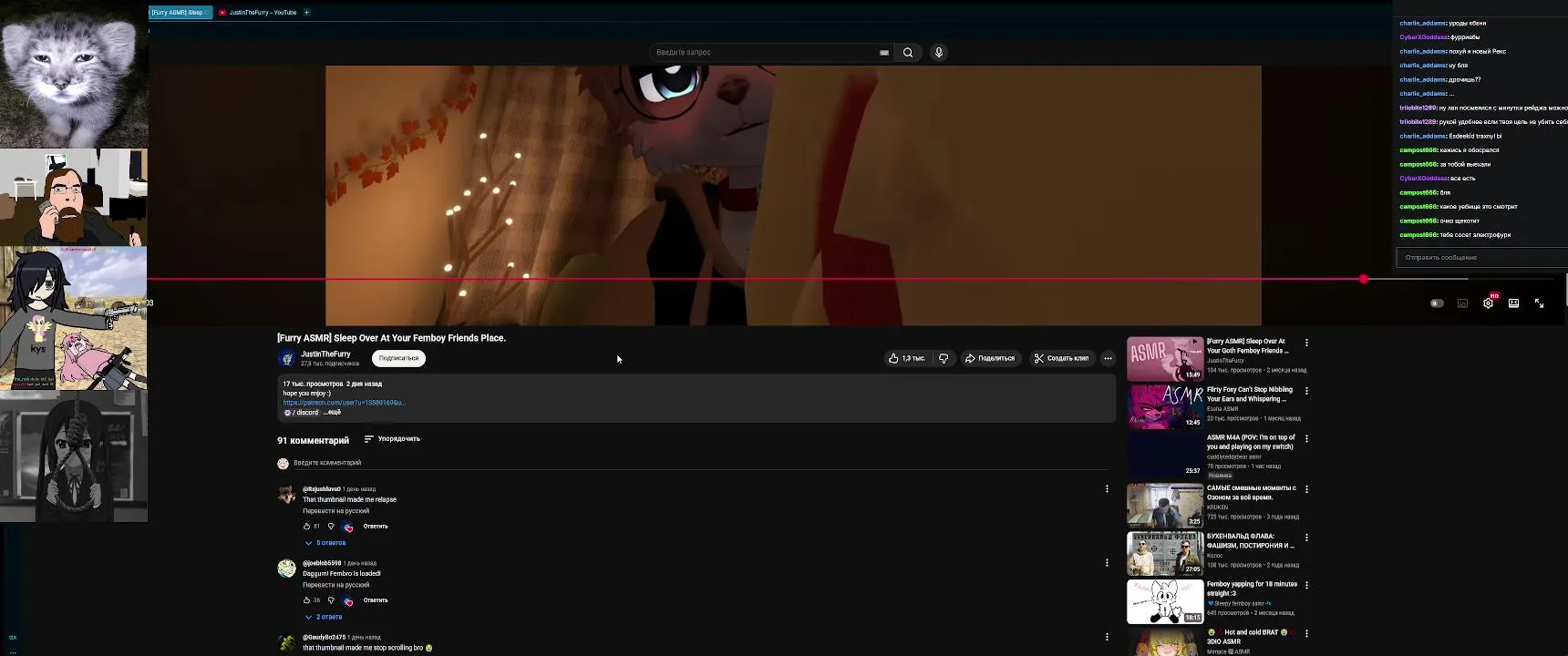The image size is (1568, 656).
Task: Click CyberXGoddess username saying 'фурриебы'
Action: [1423, 37]
